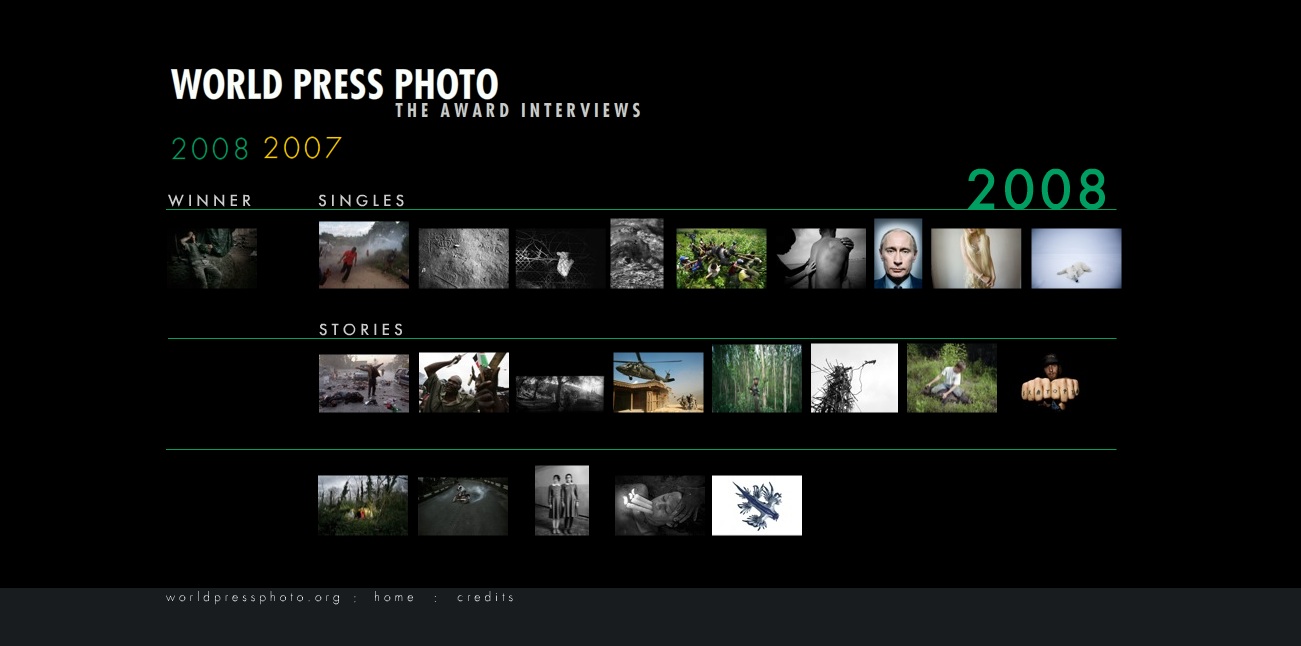Select the tangled utility pole thumbnail
The image size is (1301, 646).
[854, 378]
